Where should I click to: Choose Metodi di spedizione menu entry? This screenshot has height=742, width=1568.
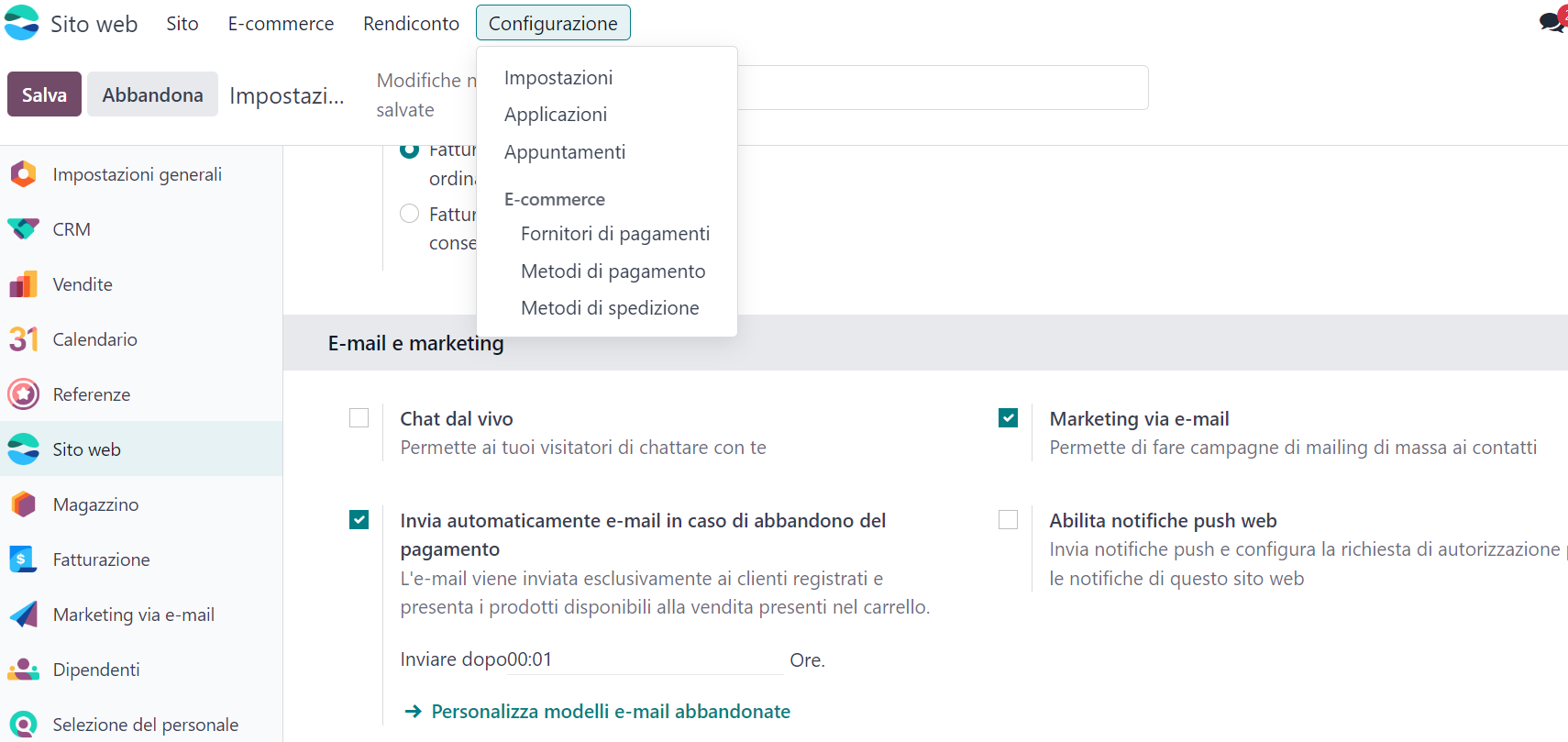[x=610, y=308]
